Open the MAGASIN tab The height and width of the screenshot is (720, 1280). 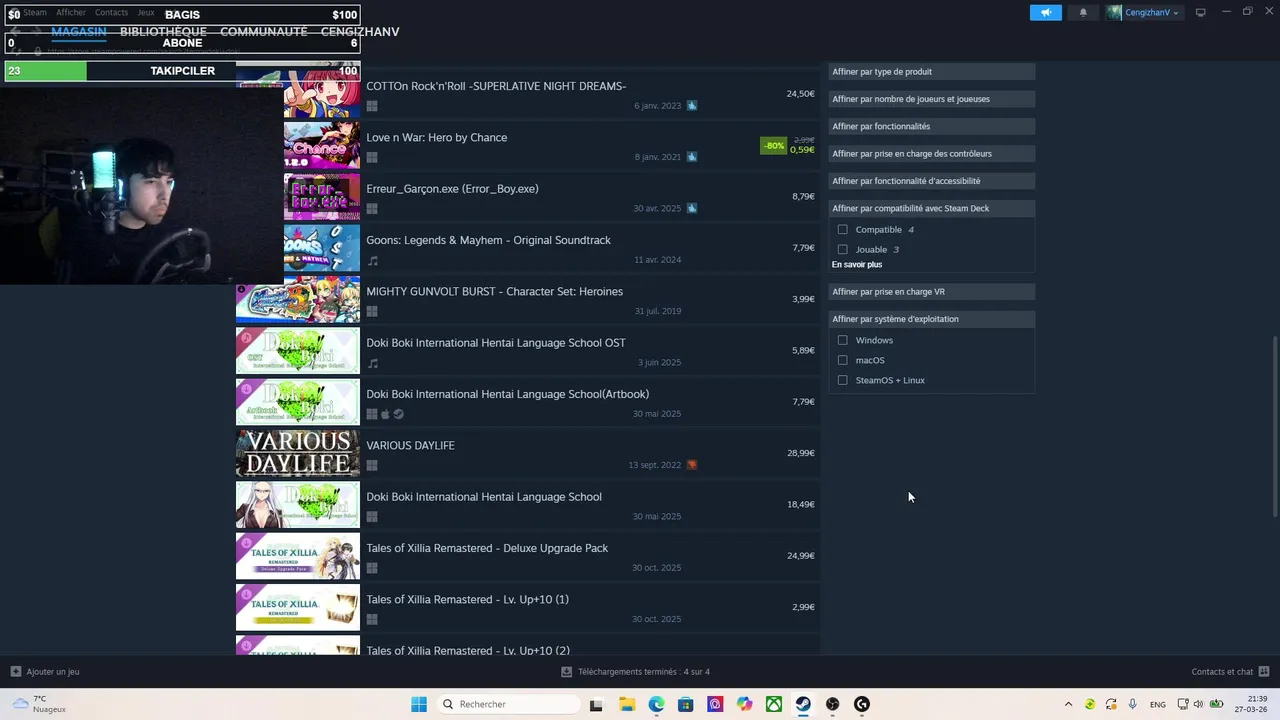(x=79, y=32)
